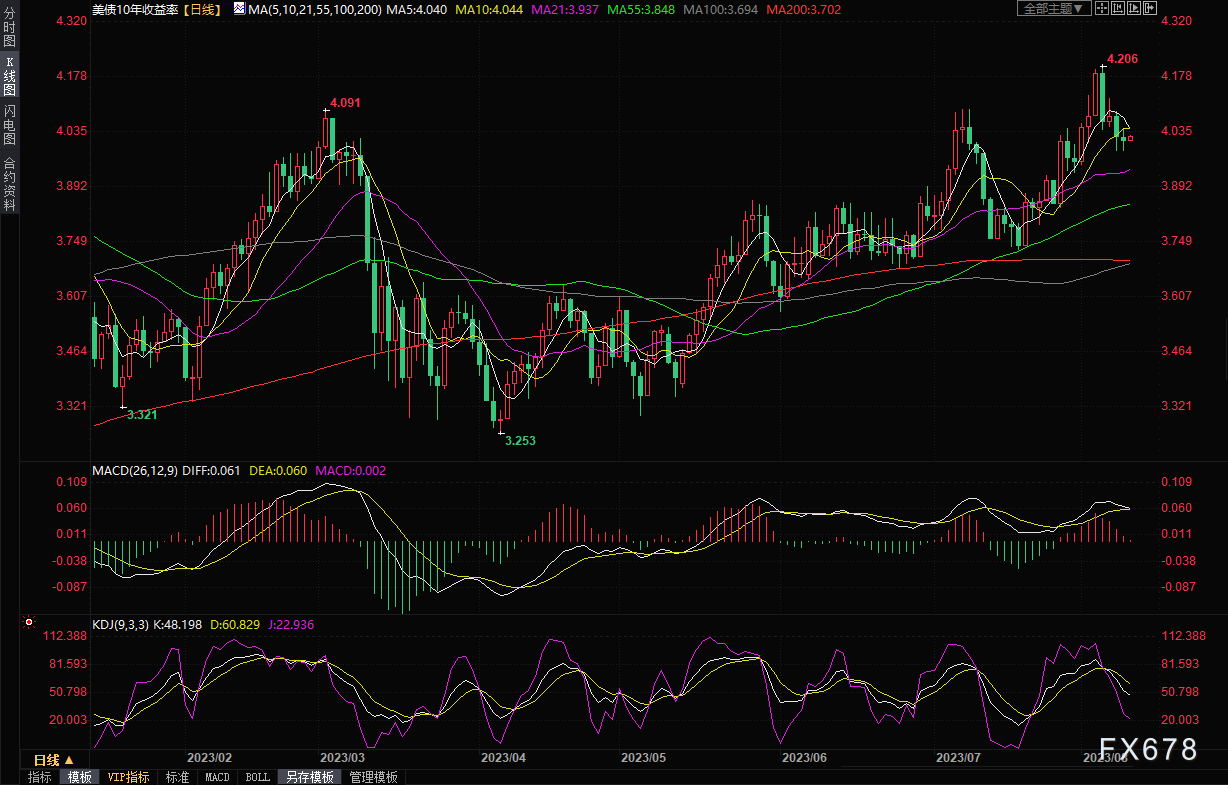
Task: Toggle the BOLL indicator at bottom bar
Action: tap(257, 777)
